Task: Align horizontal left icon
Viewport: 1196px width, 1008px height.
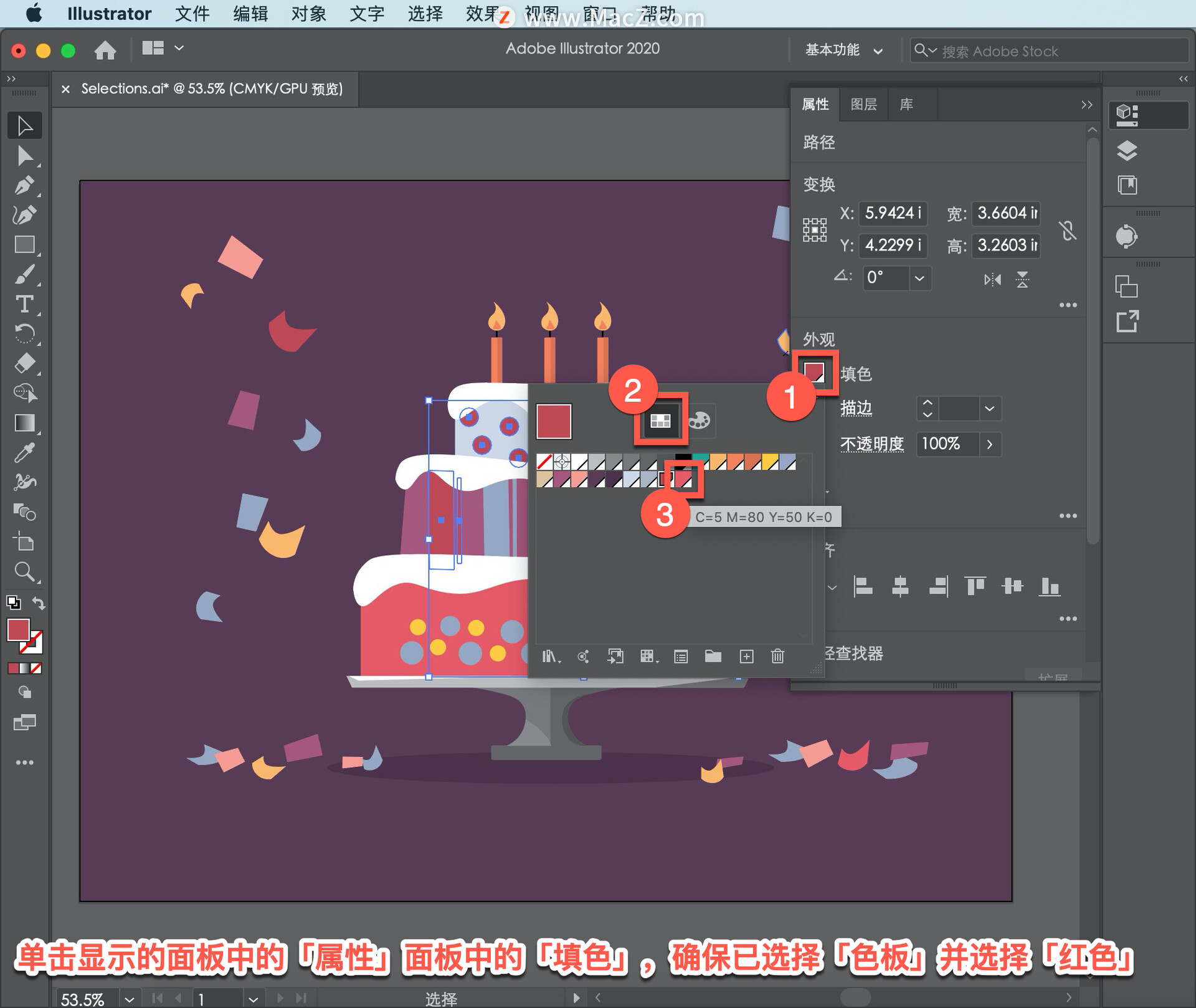Action: [x=863, y=586]
